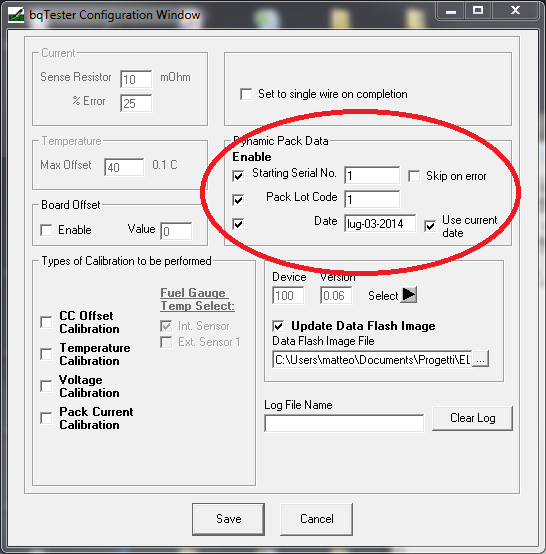Screen dimensions: 546x554
Task: Click the Dynamic Pack Data Enable label
Action: (x=252, y=157)
